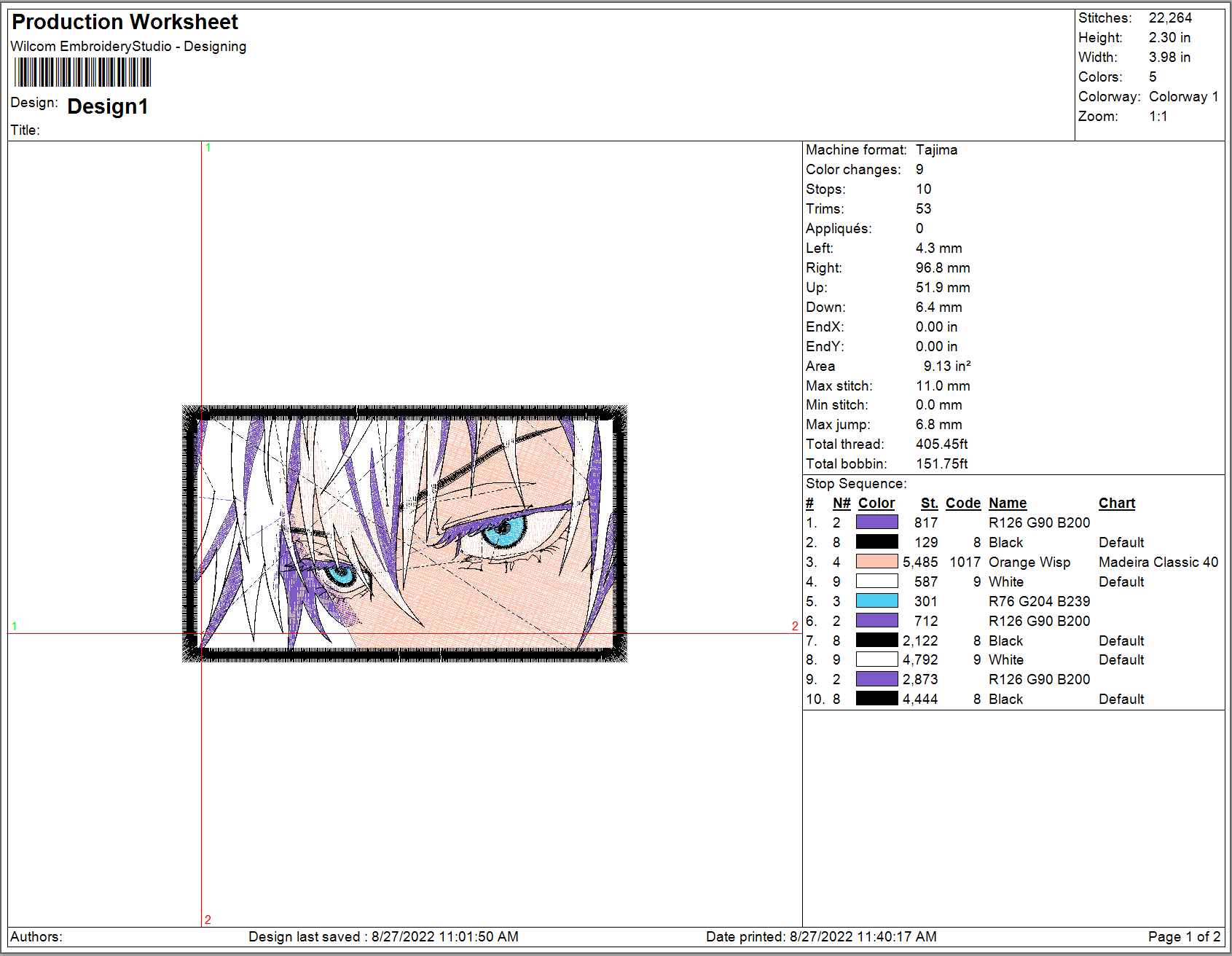Click the barcode below the worksheet title
The width and height of the screenshot is (1232, 956).
point(82,72)
